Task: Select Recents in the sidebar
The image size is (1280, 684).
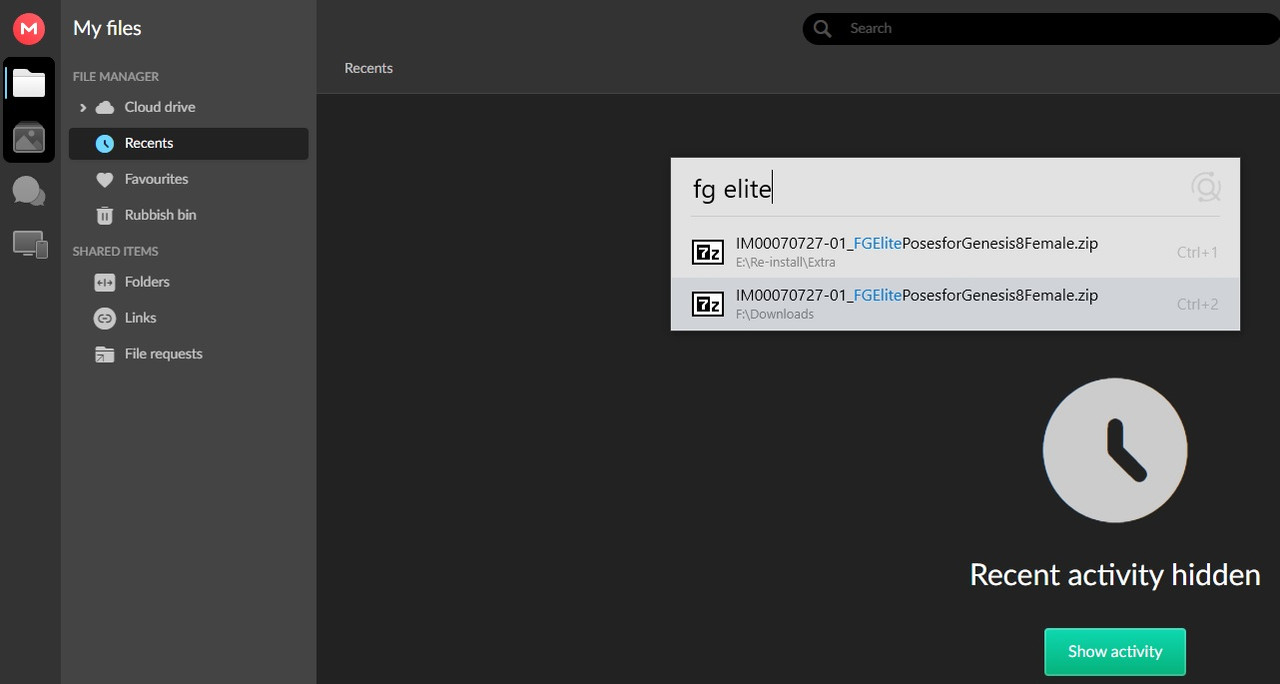Action: (188, 143)
